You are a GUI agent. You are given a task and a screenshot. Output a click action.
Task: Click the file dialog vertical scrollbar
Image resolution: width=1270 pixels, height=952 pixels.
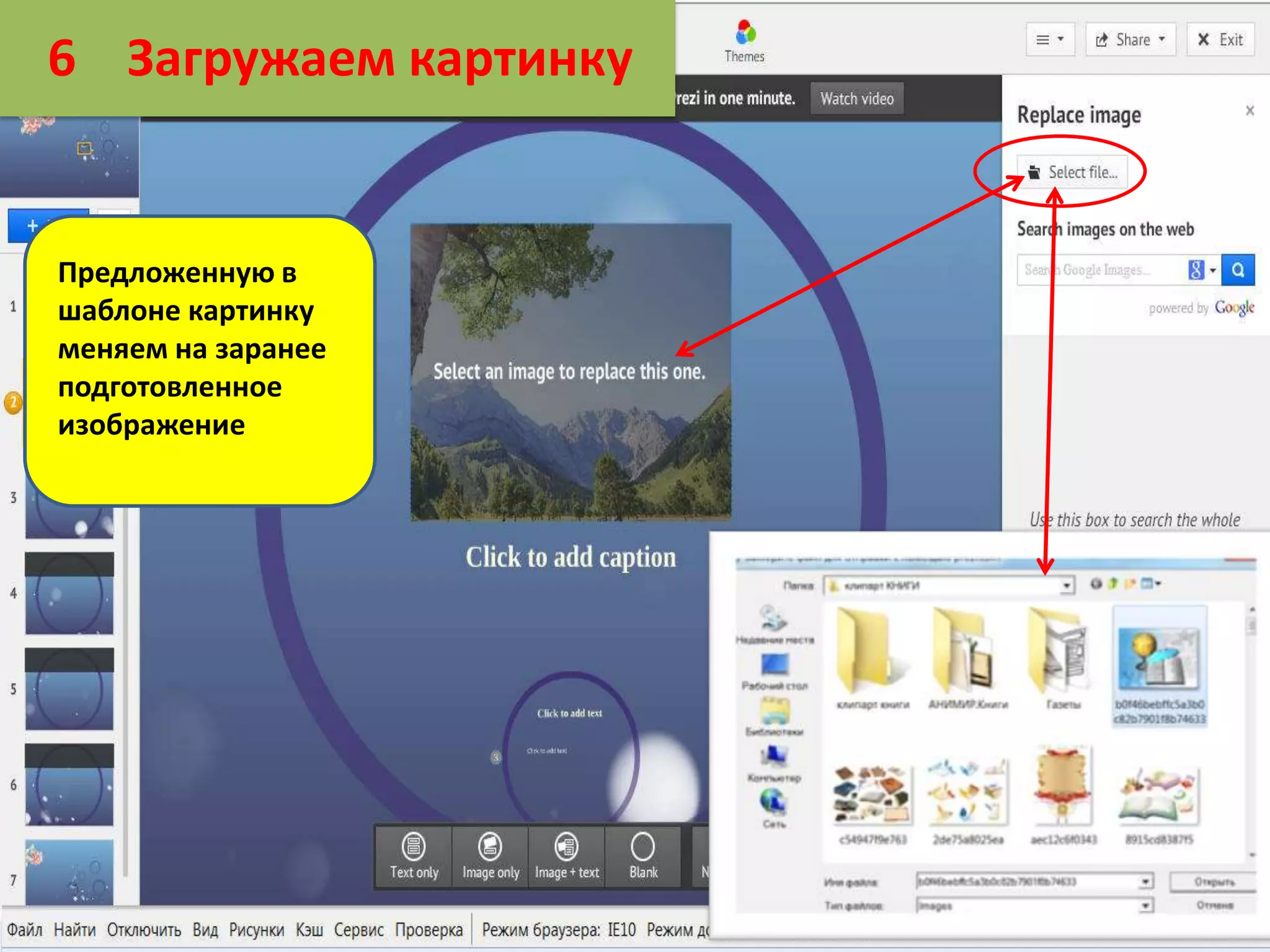(1251, 731)
